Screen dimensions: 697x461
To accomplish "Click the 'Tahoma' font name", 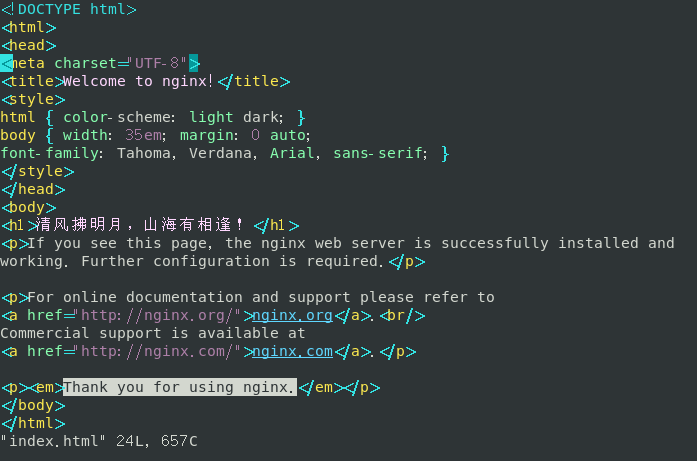I will pos(143,153).
